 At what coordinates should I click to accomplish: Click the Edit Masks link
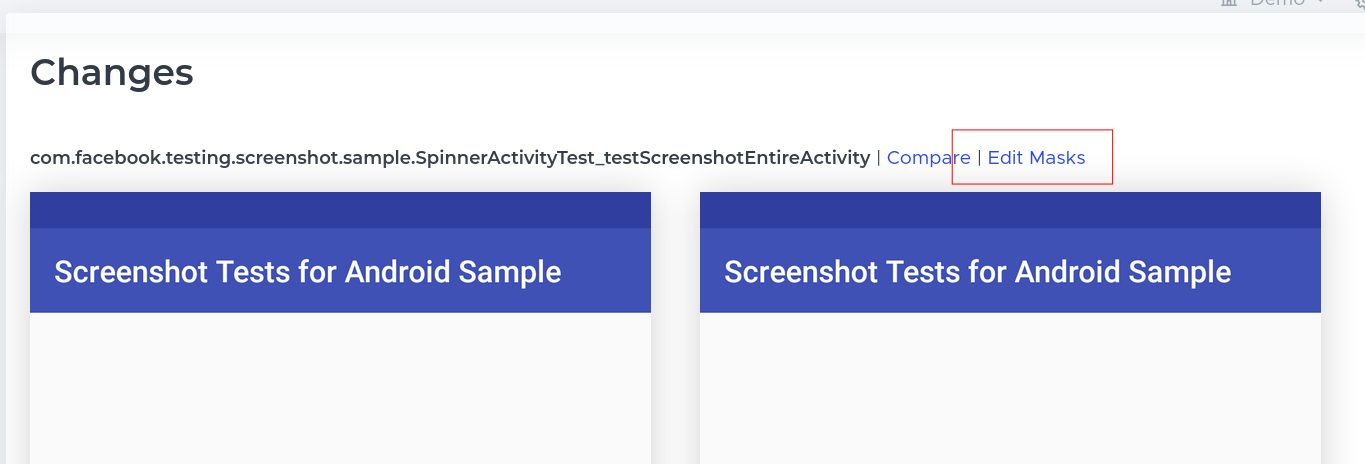click(1036, 158)
